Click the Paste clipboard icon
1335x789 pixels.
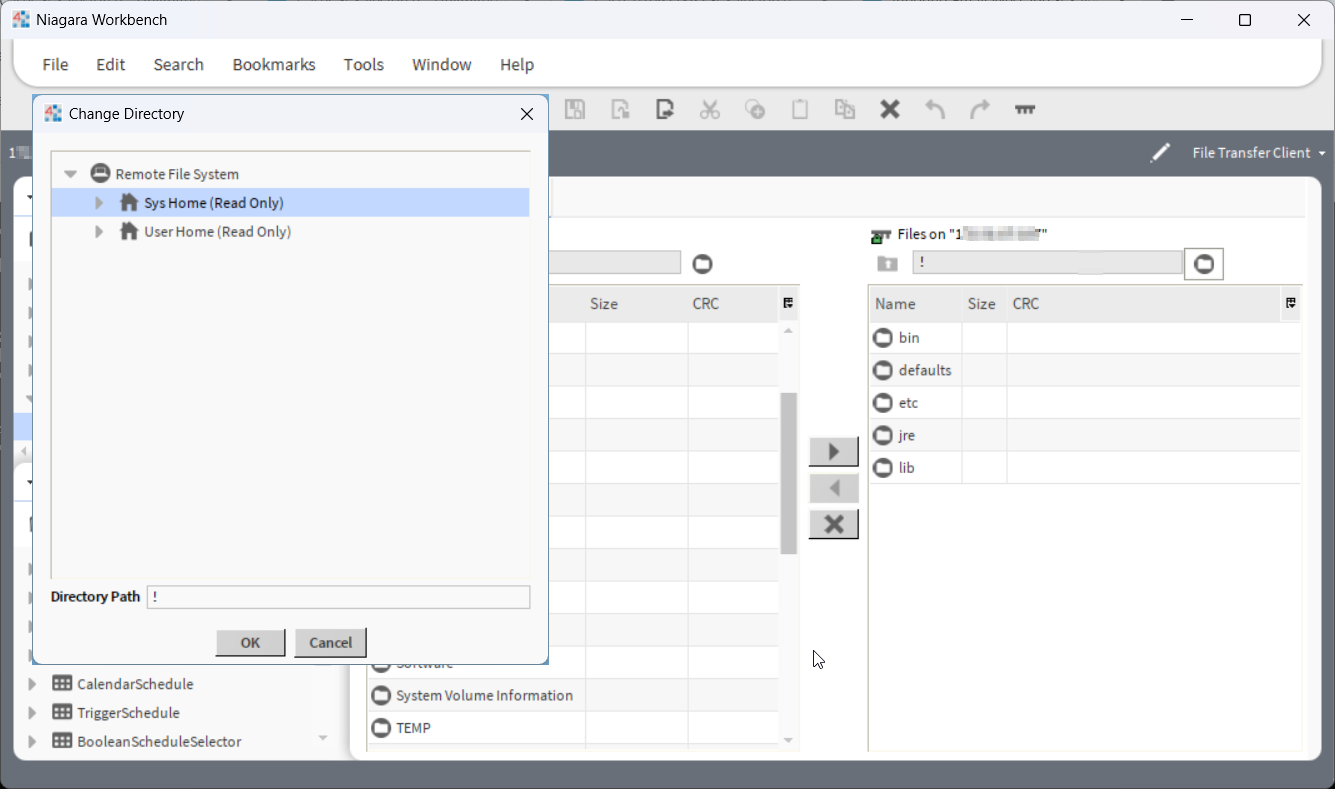pyautogui.click(x=800, y=110)
